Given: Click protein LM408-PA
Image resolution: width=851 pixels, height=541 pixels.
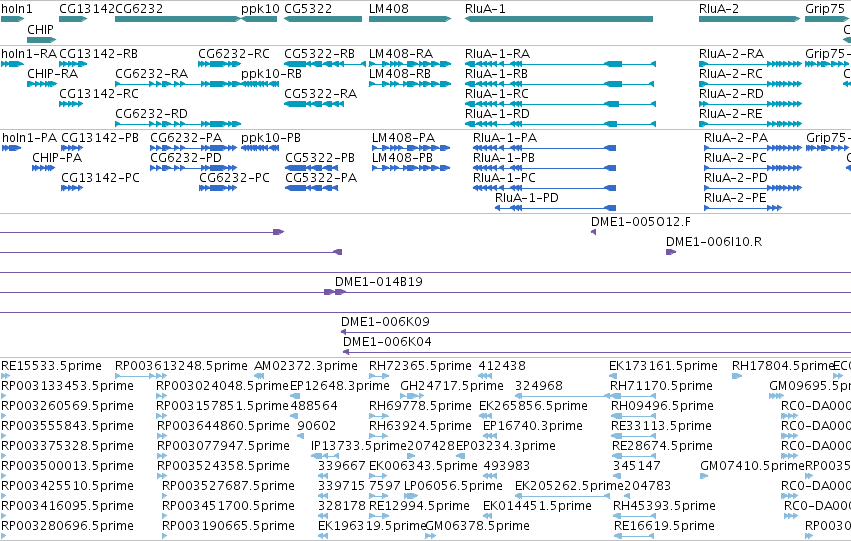Looking at the screenshot, I should click(x=404, y=138).
